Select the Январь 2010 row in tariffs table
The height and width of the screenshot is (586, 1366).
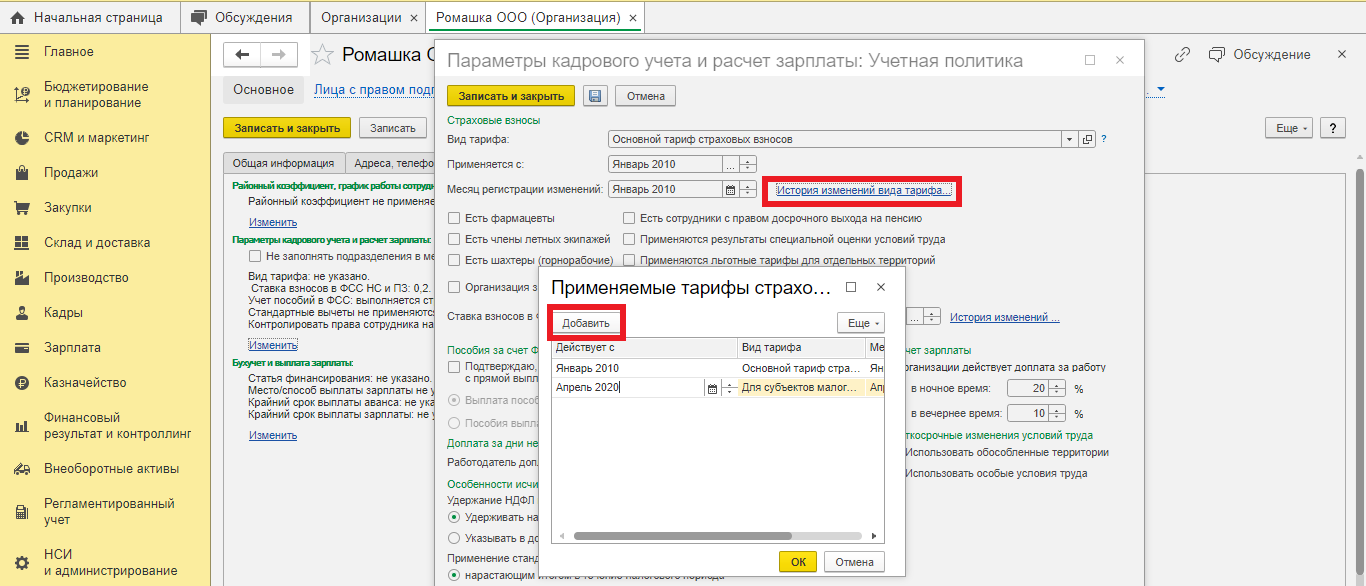coord(718,368)
